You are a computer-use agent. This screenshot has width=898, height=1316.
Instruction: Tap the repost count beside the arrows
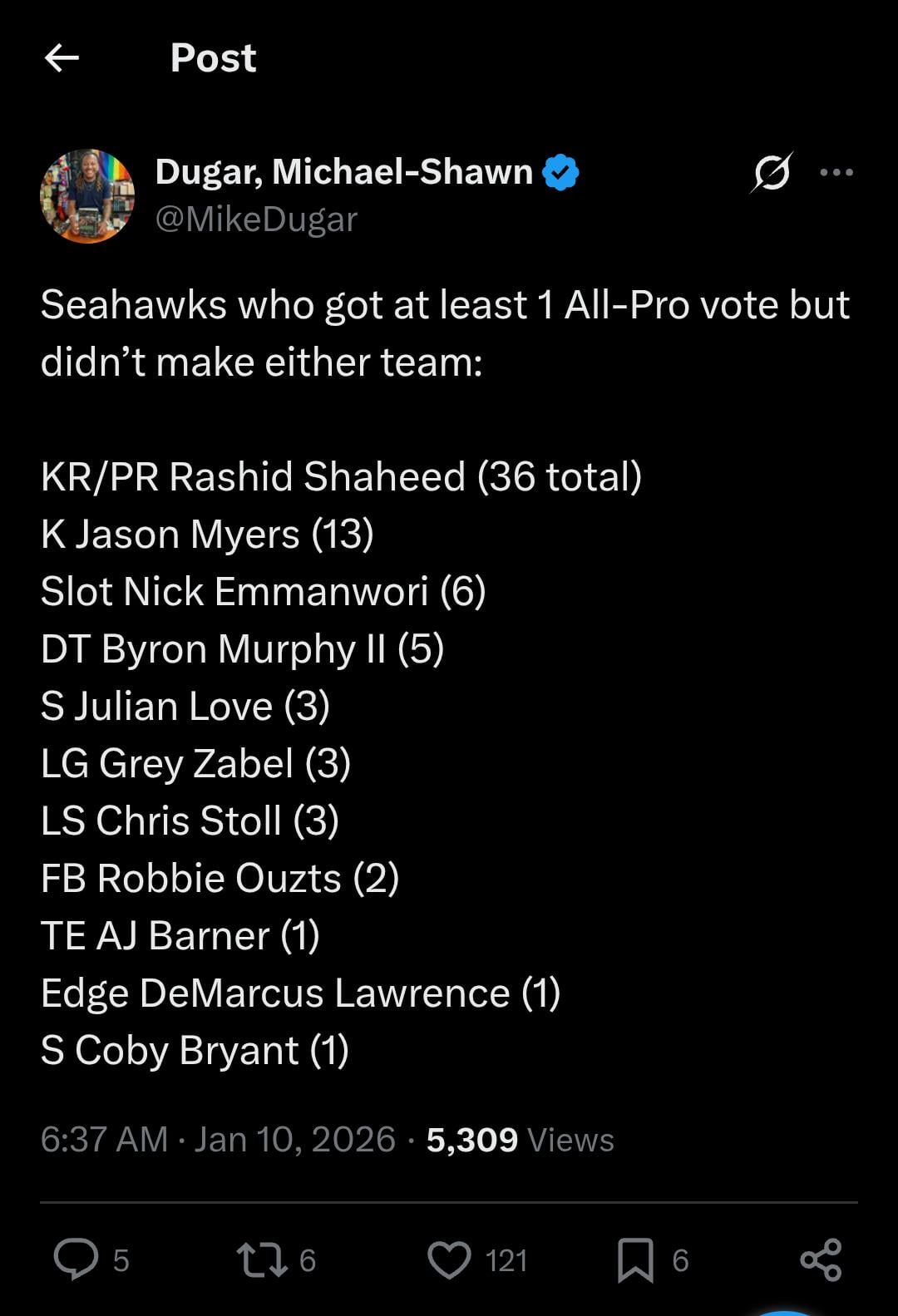308,1260
